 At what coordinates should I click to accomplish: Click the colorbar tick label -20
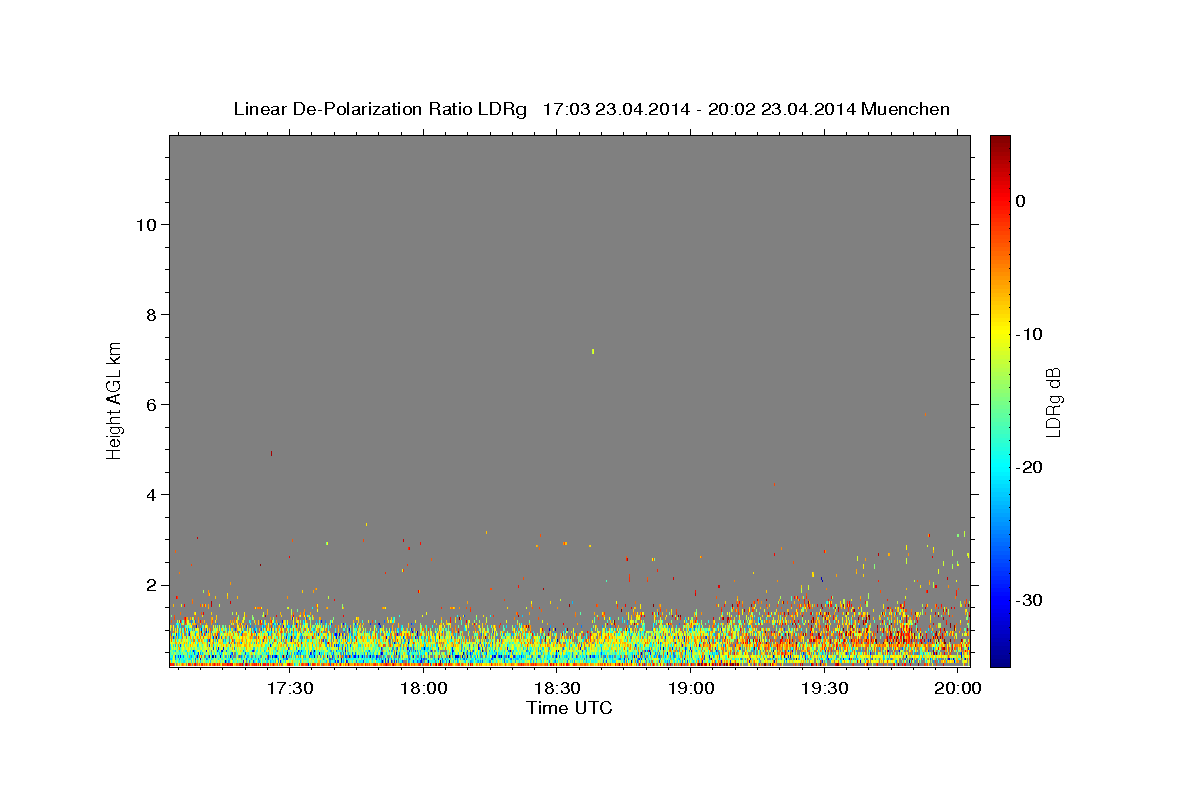[1029, 467]
